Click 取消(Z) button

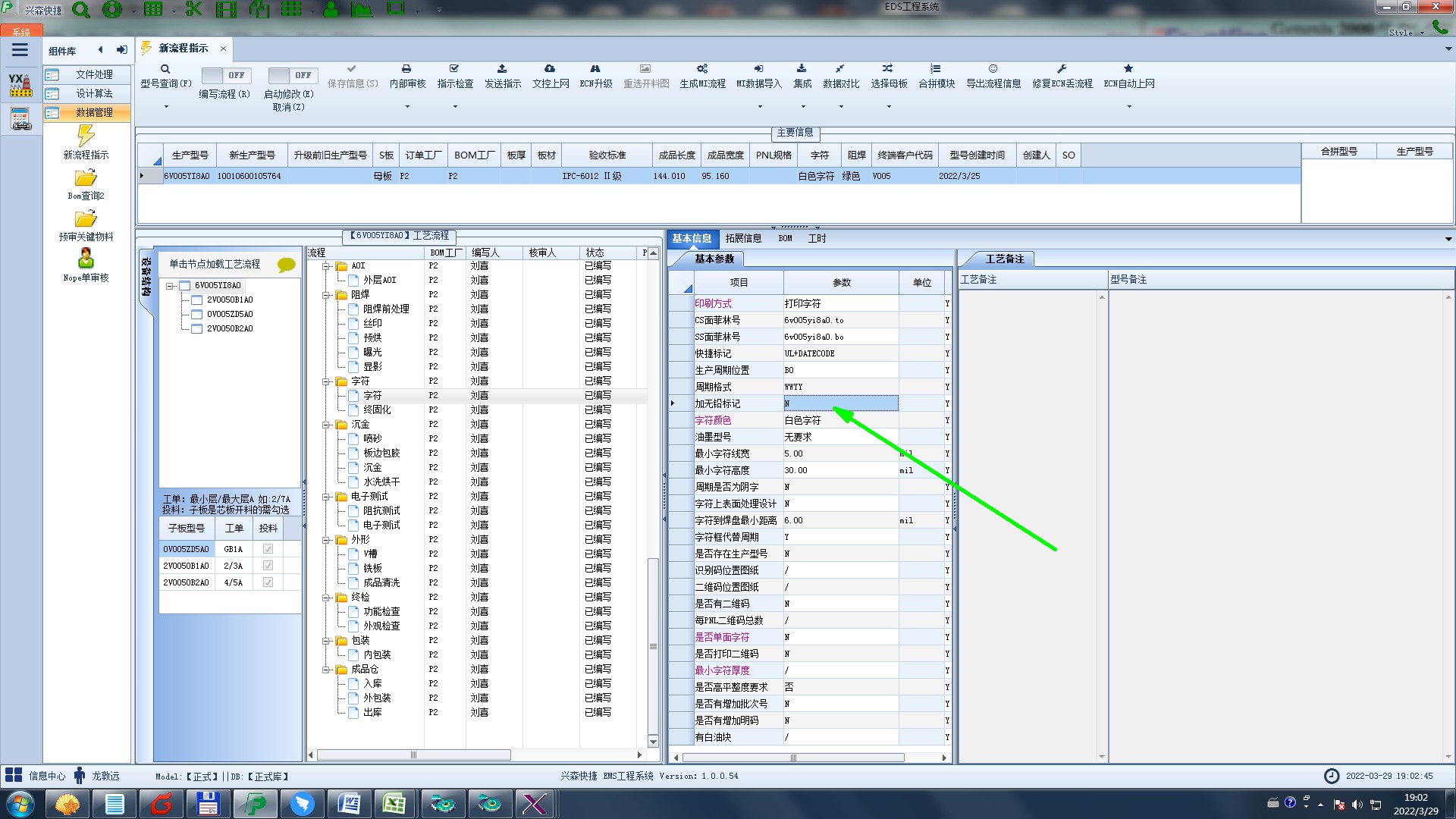(288, 107)
